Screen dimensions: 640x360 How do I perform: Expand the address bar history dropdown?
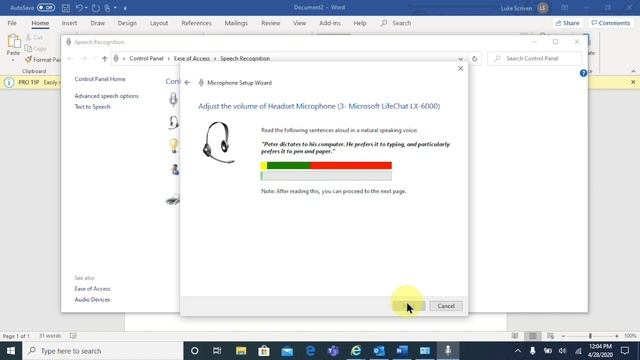pyautogui.click(x=460, y=59)
